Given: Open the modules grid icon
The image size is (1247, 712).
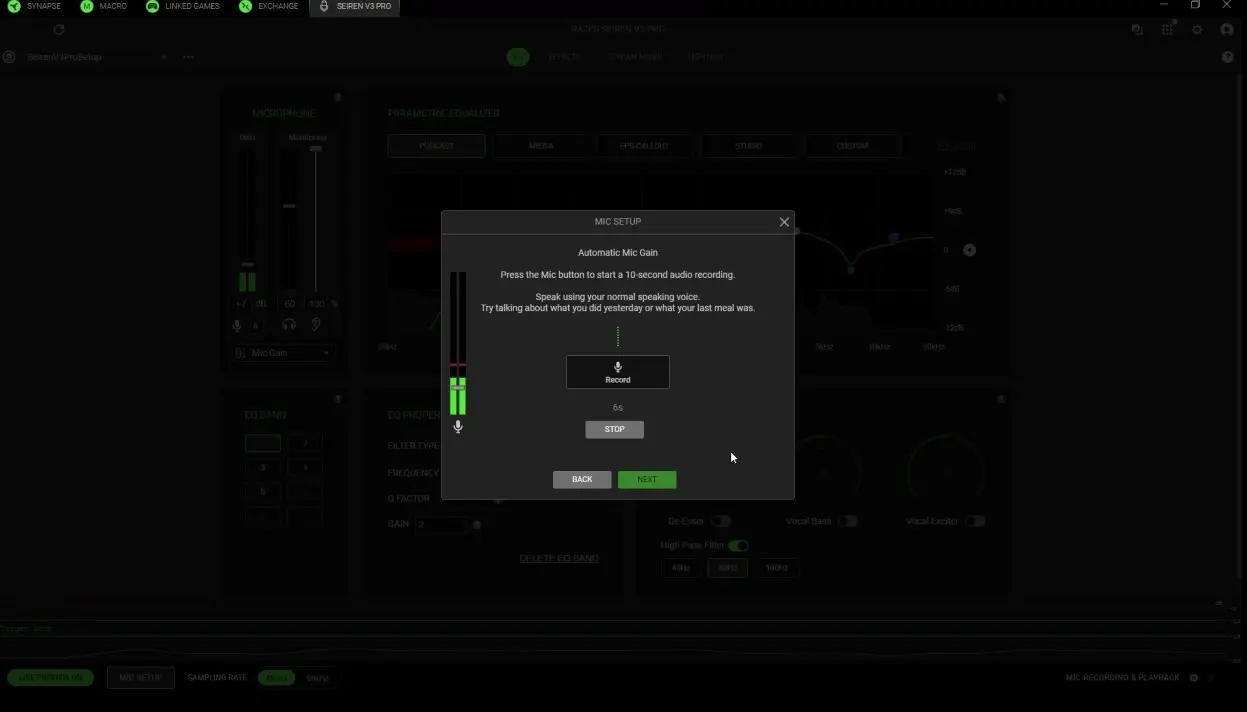Looking at the screenshot, I should click(x=1167, y=30).
